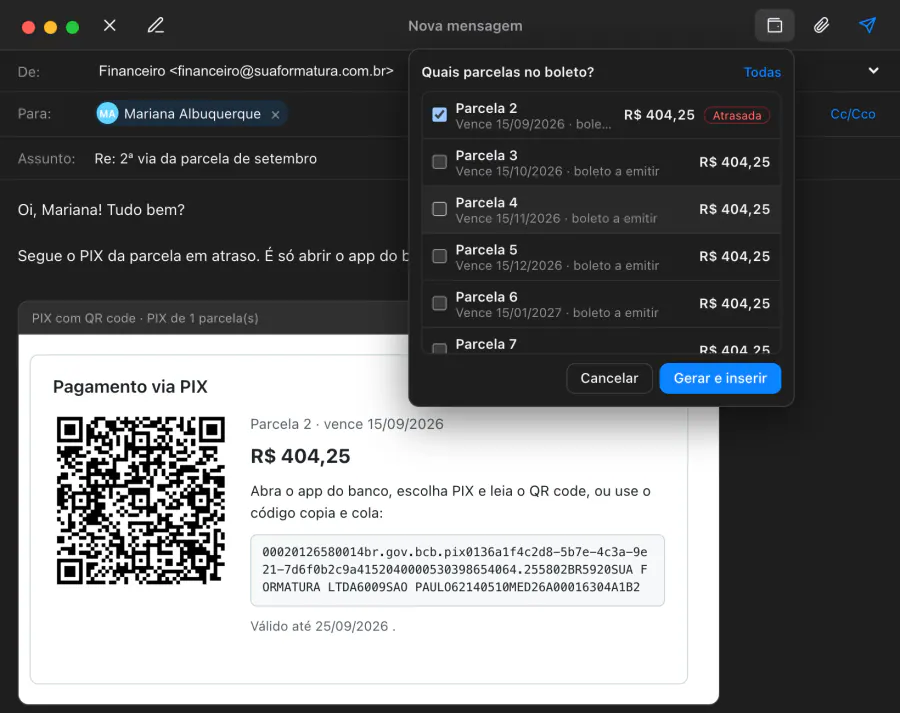Check Parcela 4 checkbox
900x713 pixels.
coord(440,209)
